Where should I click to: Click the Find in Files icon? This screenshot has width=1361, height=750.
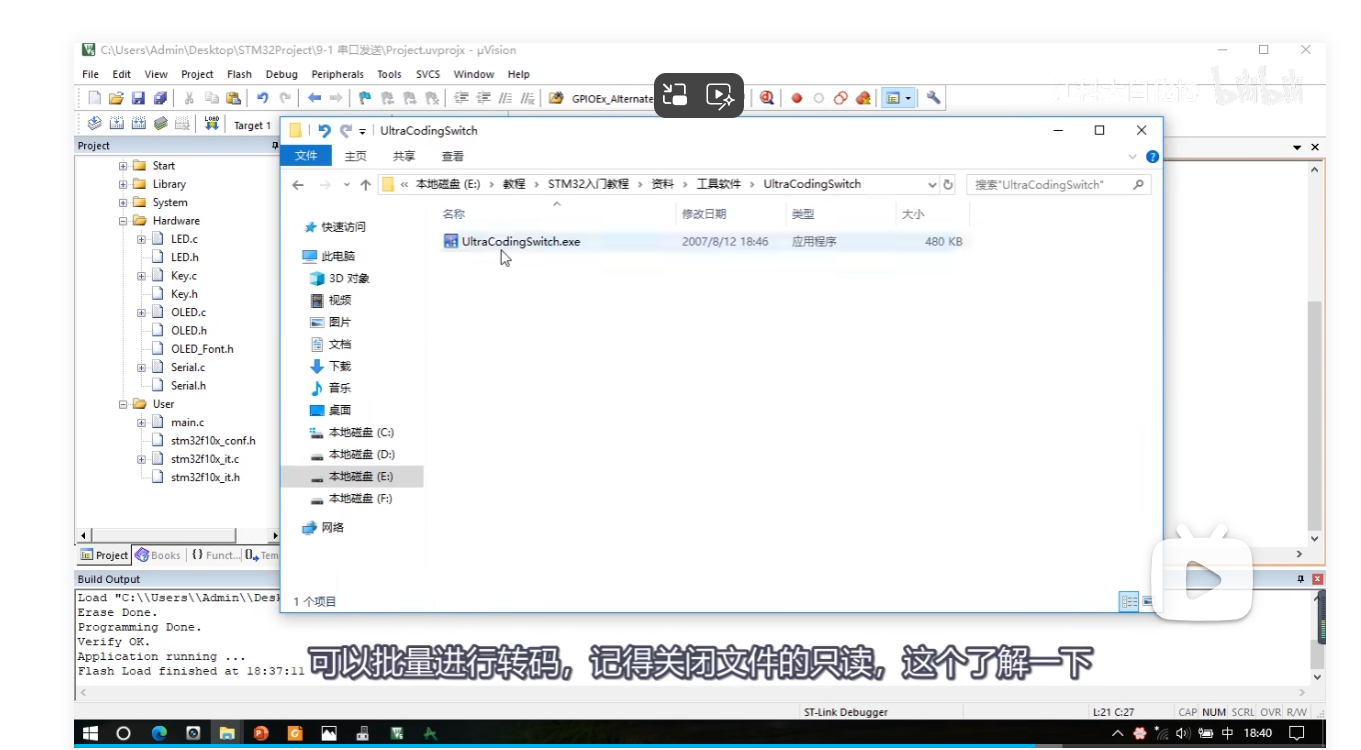point(557,98)
